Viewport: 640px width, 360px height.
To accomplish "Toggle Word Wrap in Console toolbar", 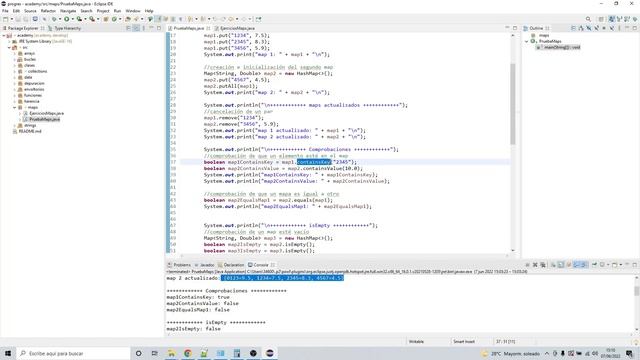I will tap(569, 265).
